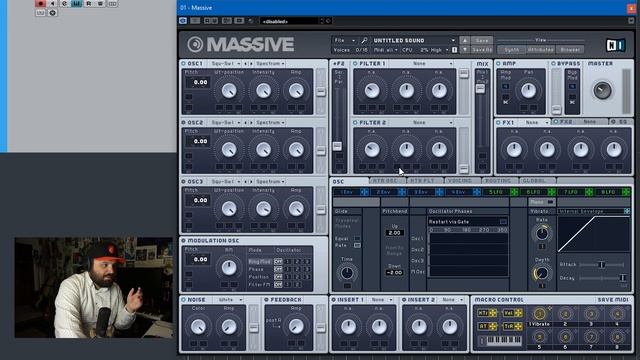Click the highlighted edit instrument keyboard icon
This screenshot has width=640, height=360.
(76, 4)
